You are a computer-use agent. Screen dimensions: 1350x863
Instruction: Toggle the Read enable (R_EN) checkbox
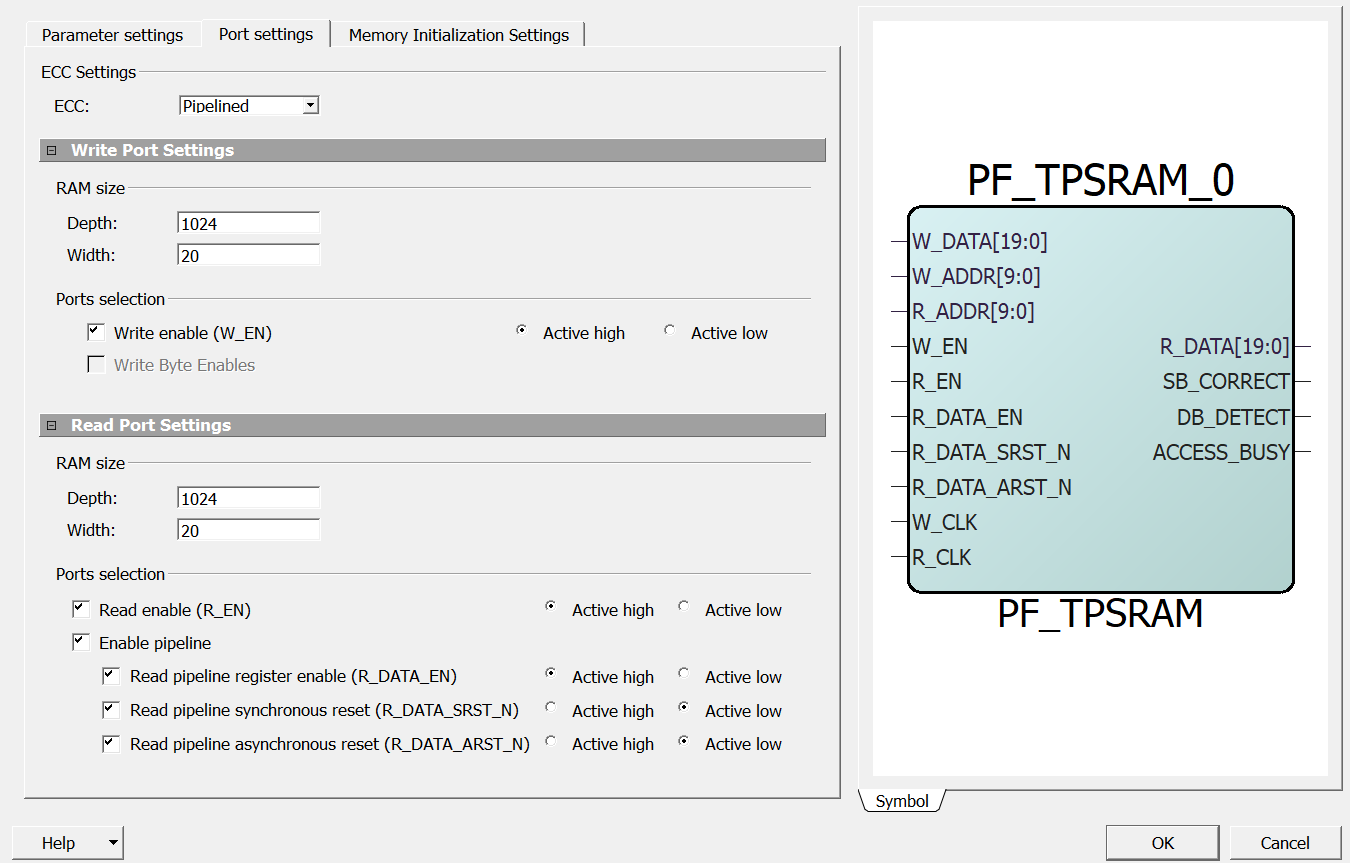pyautogui.click(x=81, y=609)
